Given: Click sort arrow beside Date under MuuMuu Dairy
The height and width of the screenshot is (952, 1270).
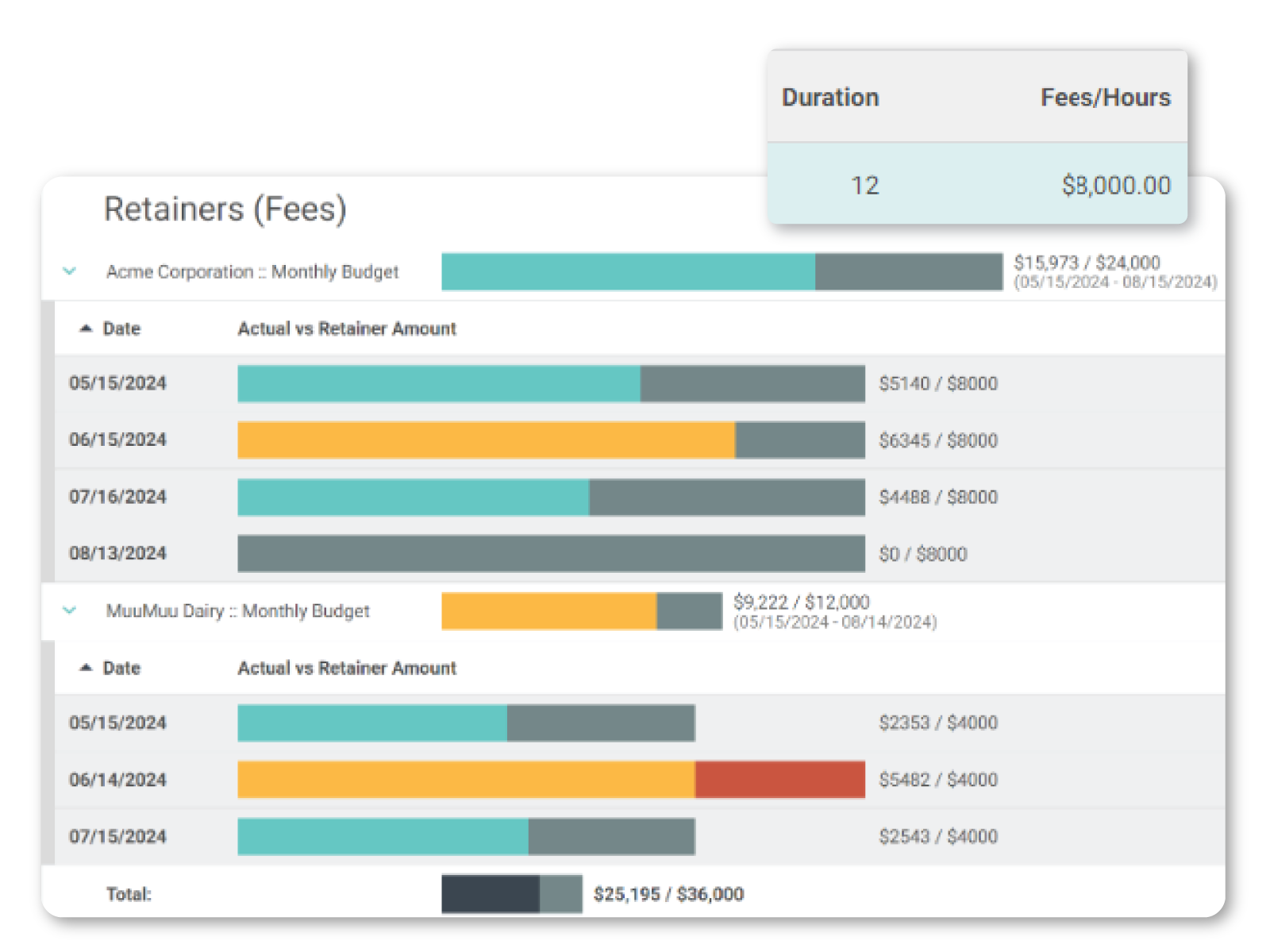Looking at the screenshot, I should point(86,668).
